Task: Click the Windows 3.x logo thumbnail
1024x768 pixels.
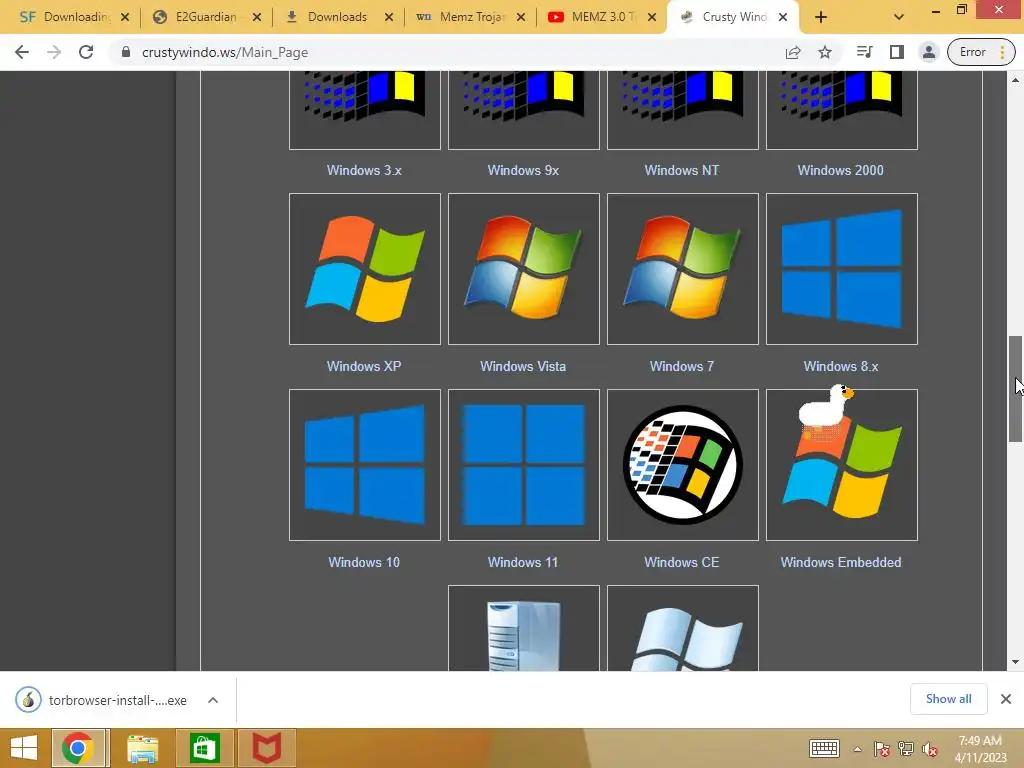Action: point(364,110)
